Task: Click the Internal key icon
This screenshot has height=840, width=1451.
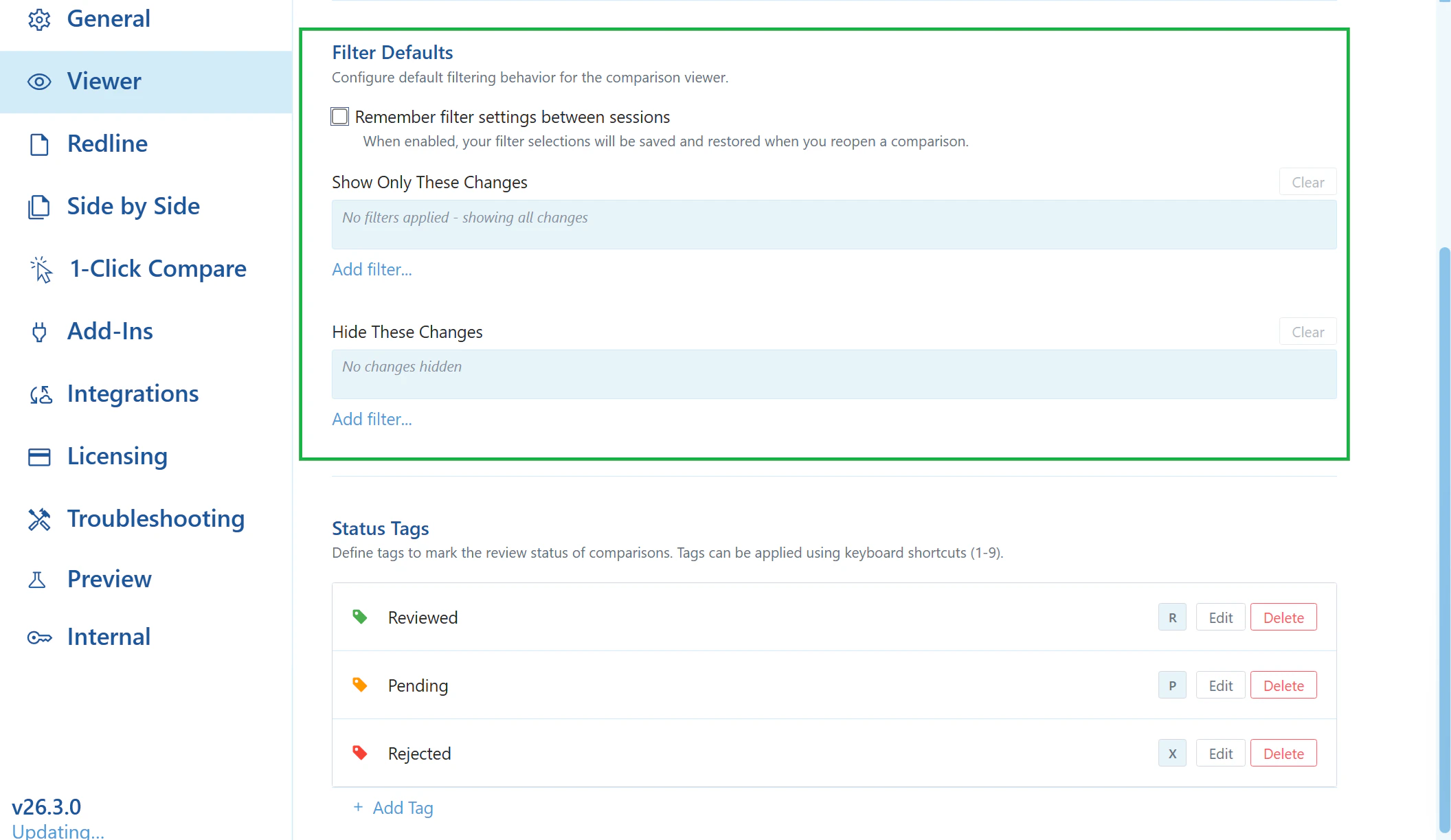Action: tap(39, 637)
